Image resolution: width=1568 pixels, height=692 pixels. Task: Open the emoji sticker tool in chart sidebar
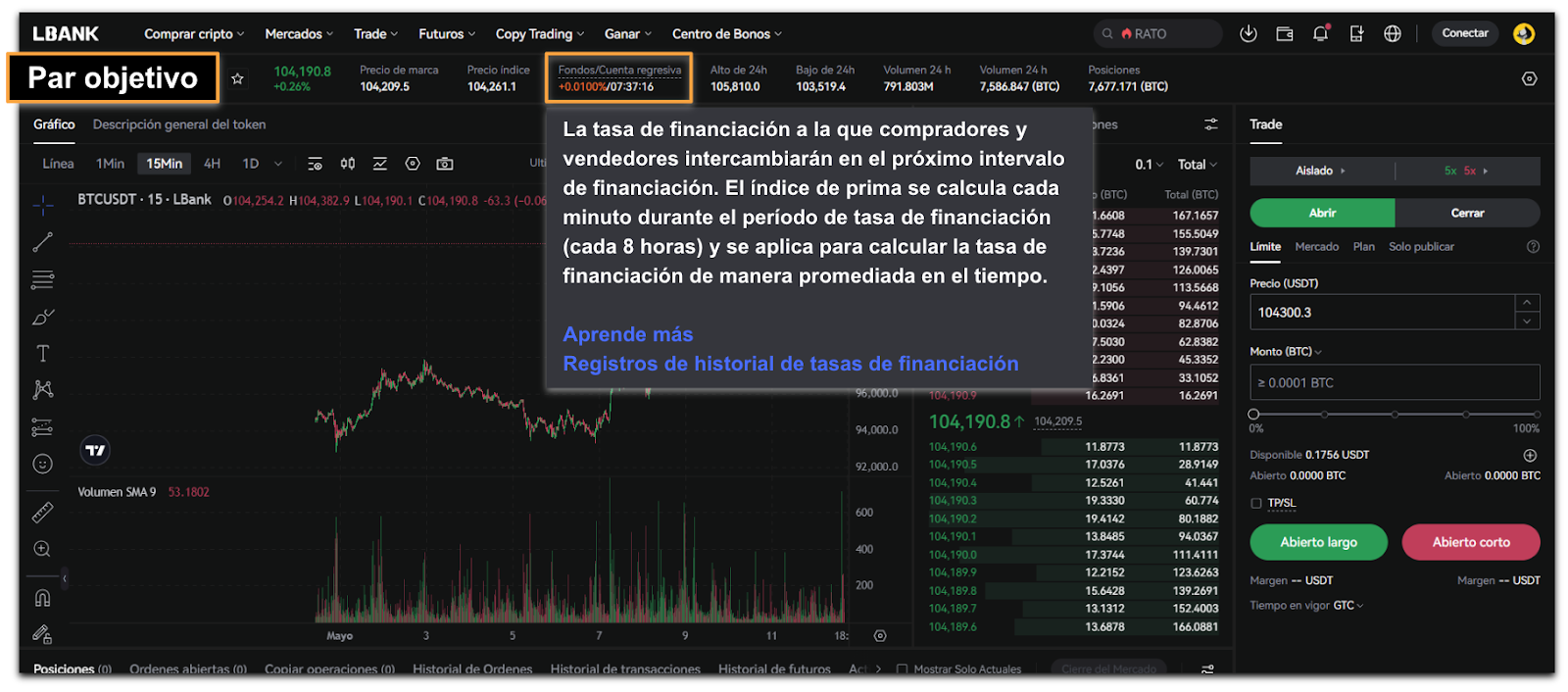tap(42, 464)
